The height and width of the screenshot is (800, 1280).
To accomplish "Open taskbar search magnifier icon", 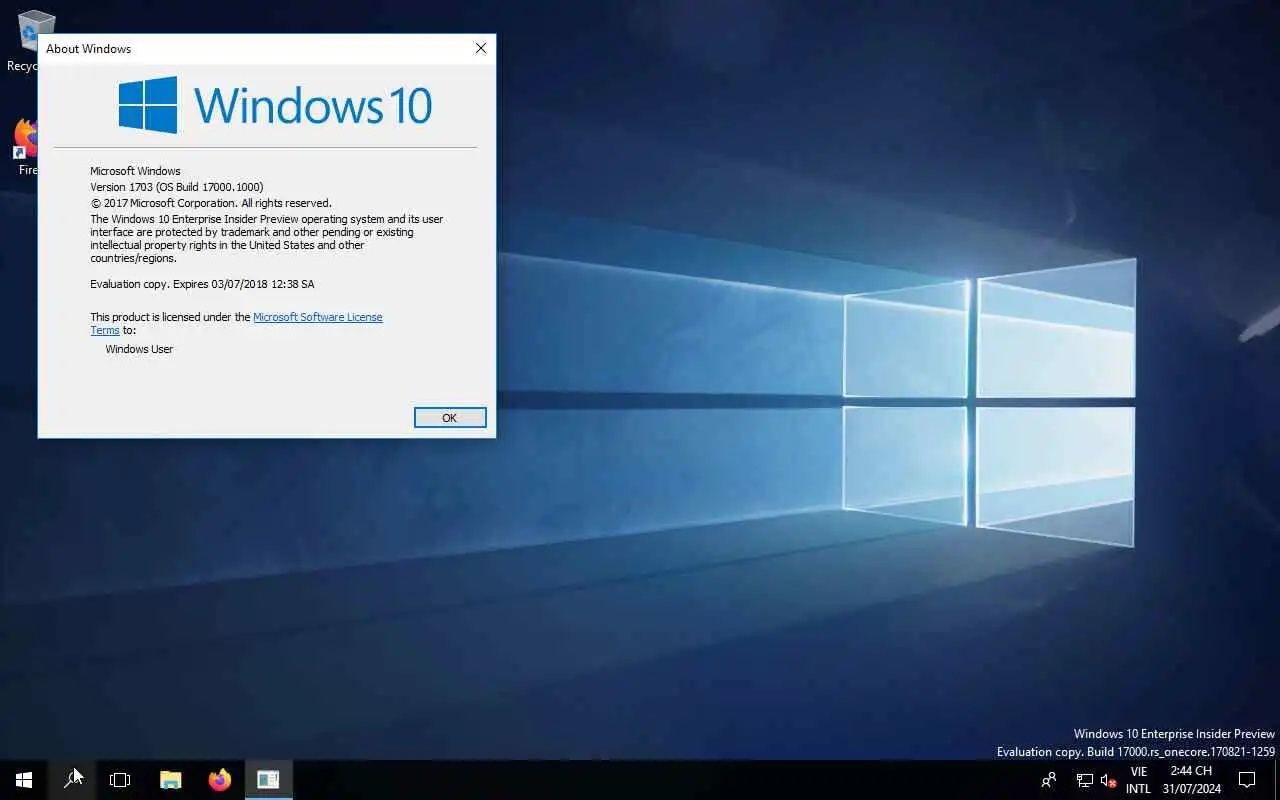I will tap(72, 780).
